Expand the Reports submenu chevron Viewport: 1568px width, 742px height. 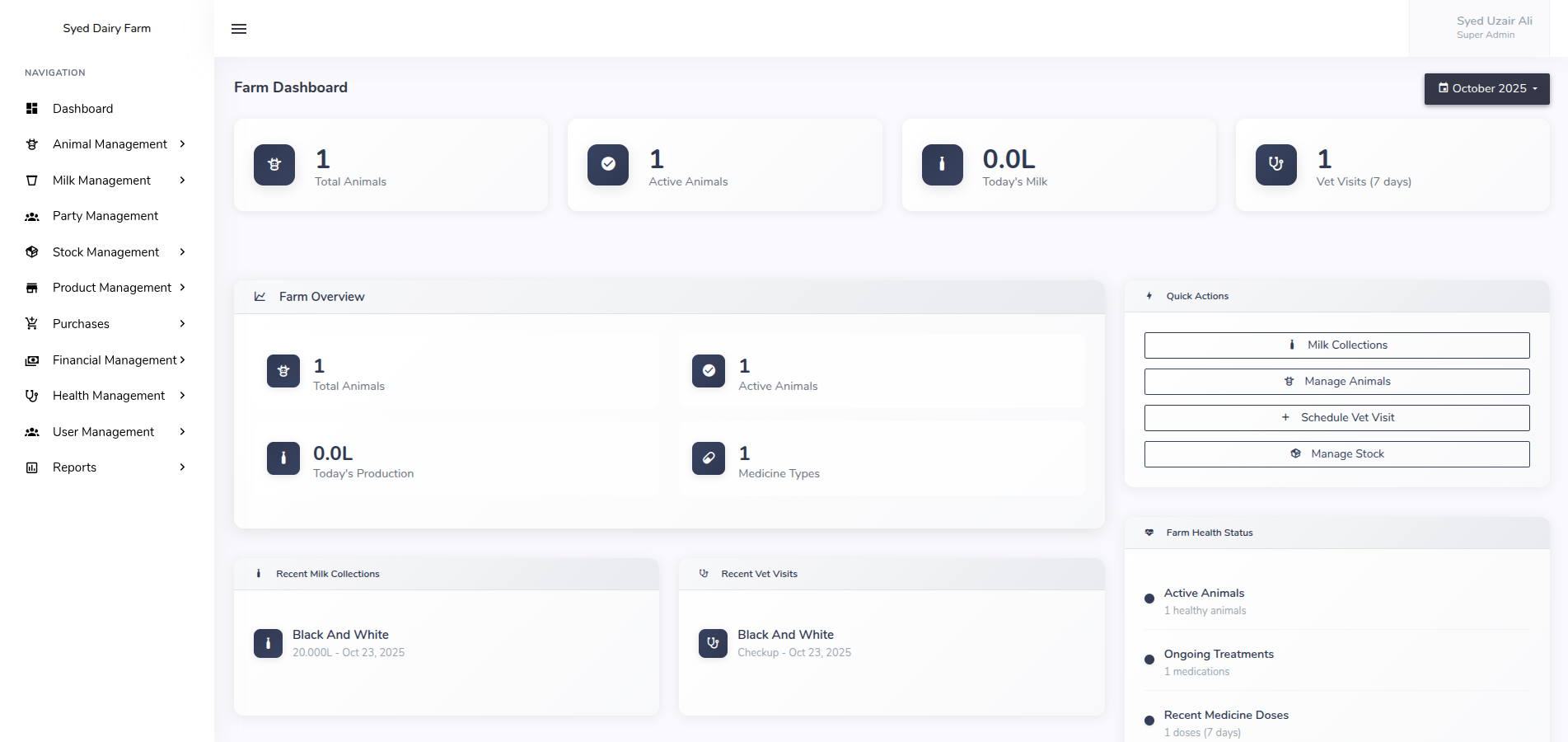(182, 467)
